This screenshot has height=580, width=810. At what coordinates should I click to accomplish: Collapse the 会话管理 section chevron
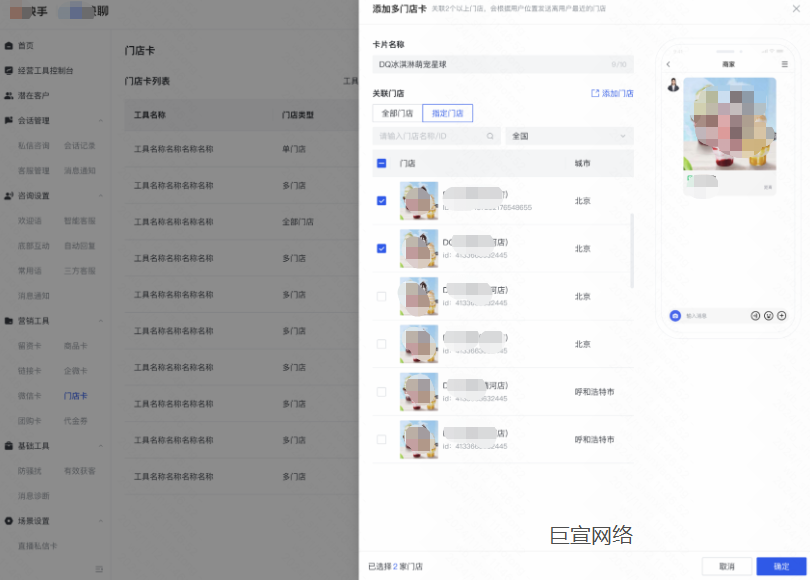tap(101, 120)
